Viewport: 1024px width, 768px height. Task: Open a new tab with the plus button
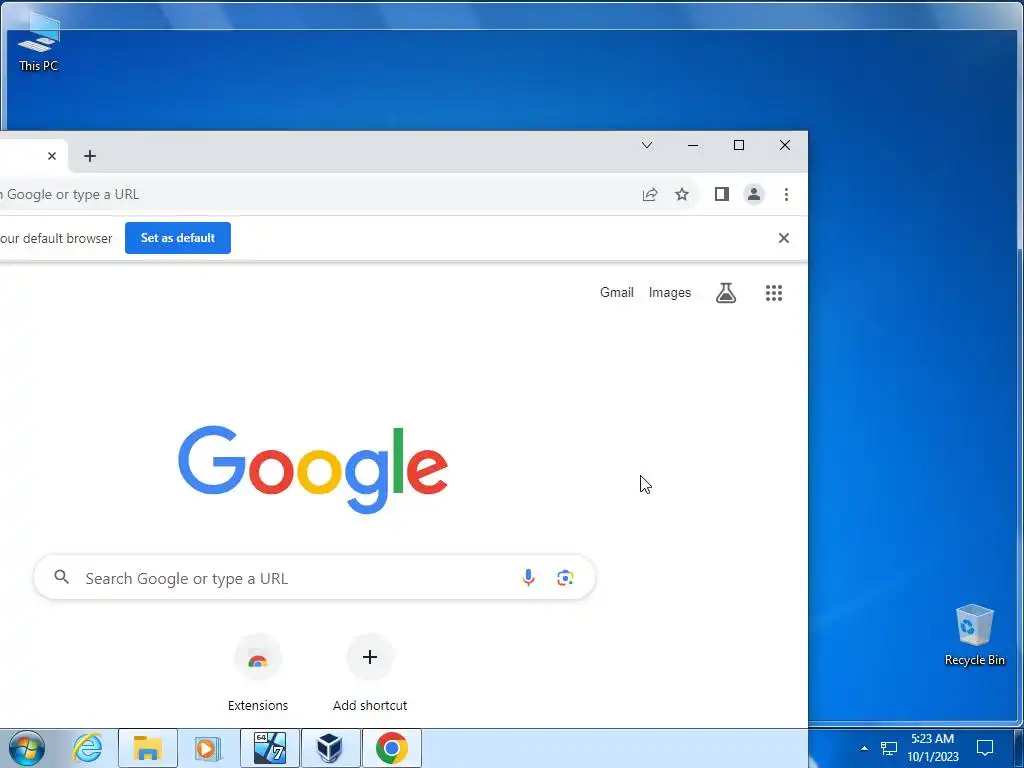click(90, 156)
